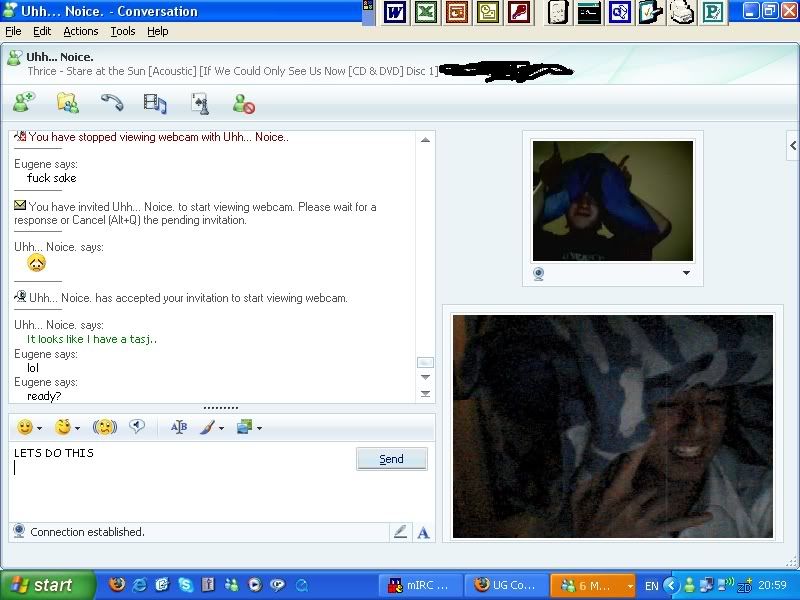This screenshot has height=600, width=800.
Task: Click the webcam icon under contact video
Action: tap(538, 273)
